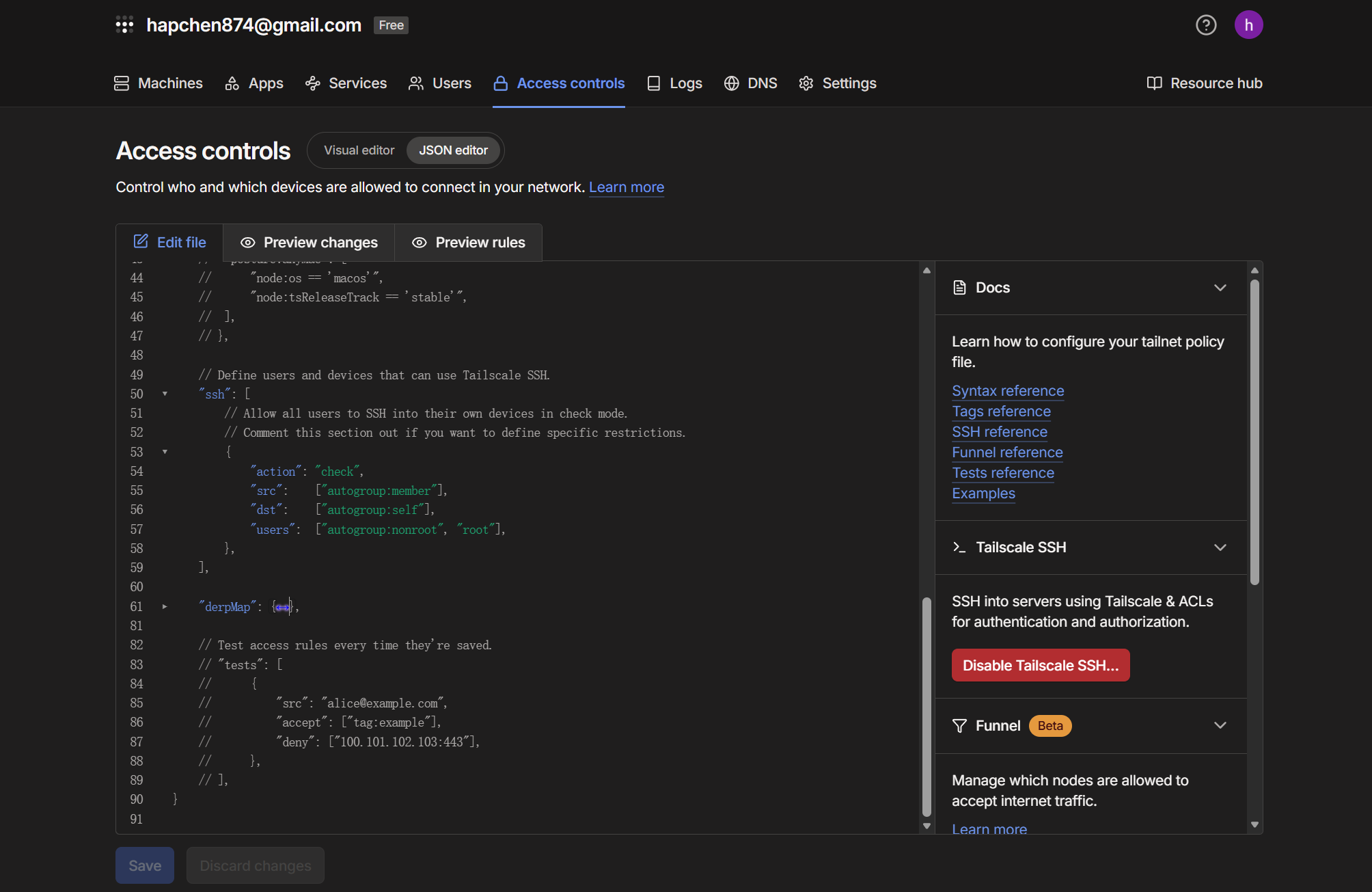Click the purple user avatar icon
The height and width of the screenshot is (892, 1372).
pos(1248,25)
